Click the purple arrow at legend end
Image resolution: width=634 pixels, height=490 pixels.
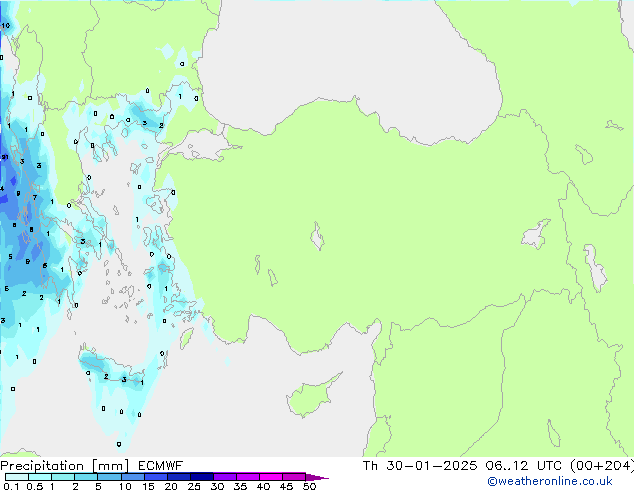click(317, 477)
